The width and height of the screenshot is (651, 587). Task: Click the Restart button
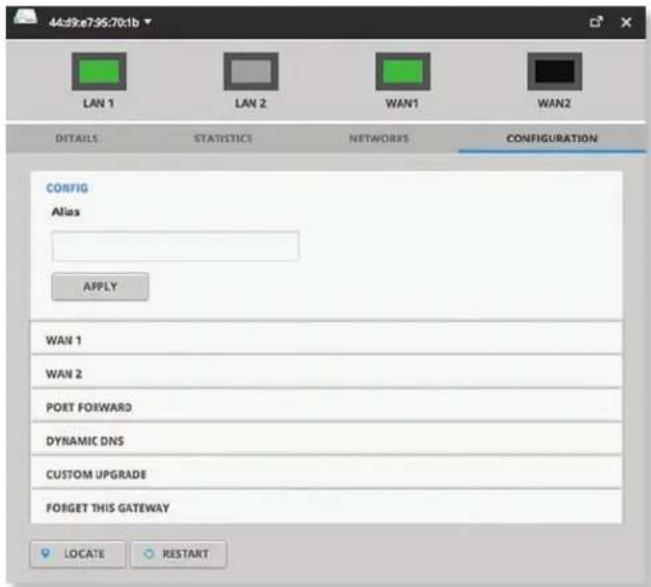tap(179, 554)
